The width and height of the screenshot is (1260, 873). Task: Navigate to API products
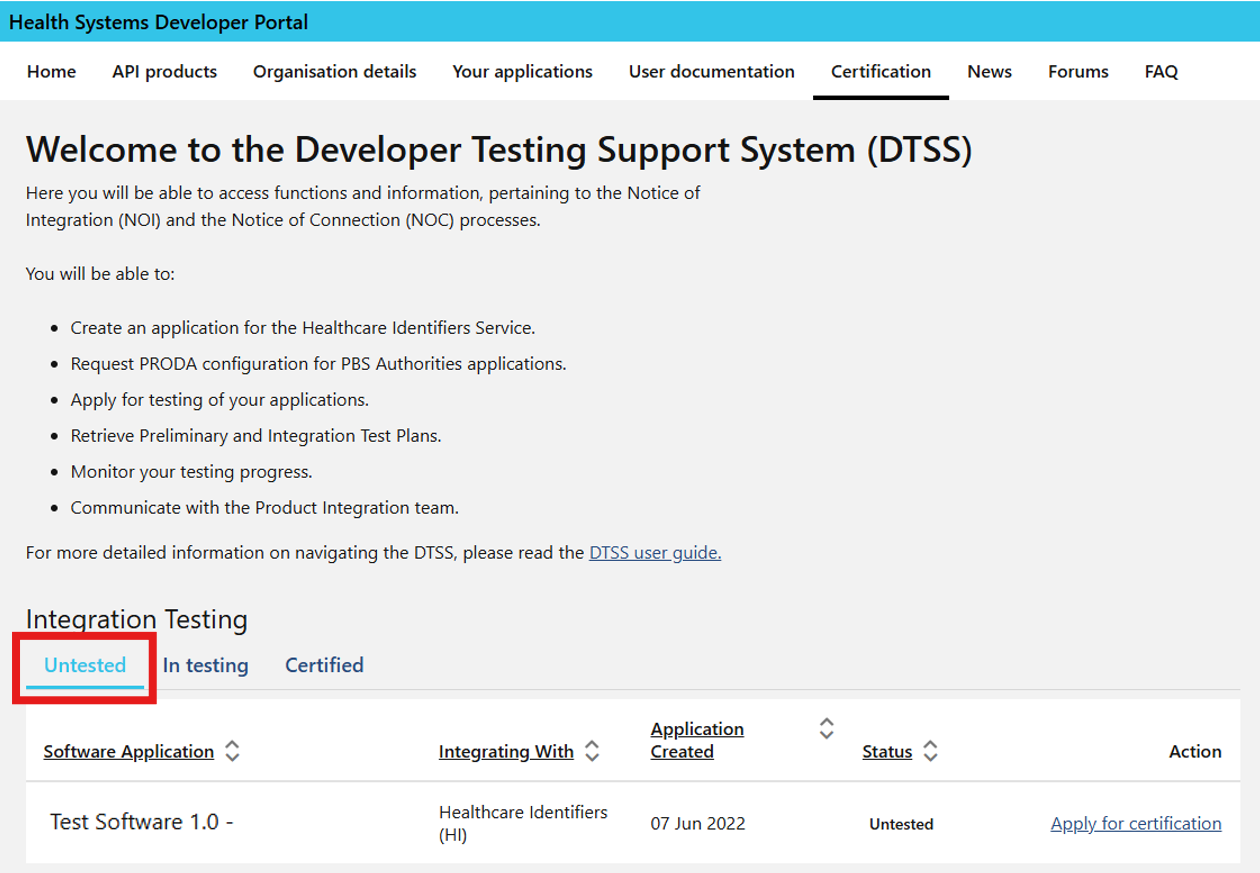tap(165, 71)
